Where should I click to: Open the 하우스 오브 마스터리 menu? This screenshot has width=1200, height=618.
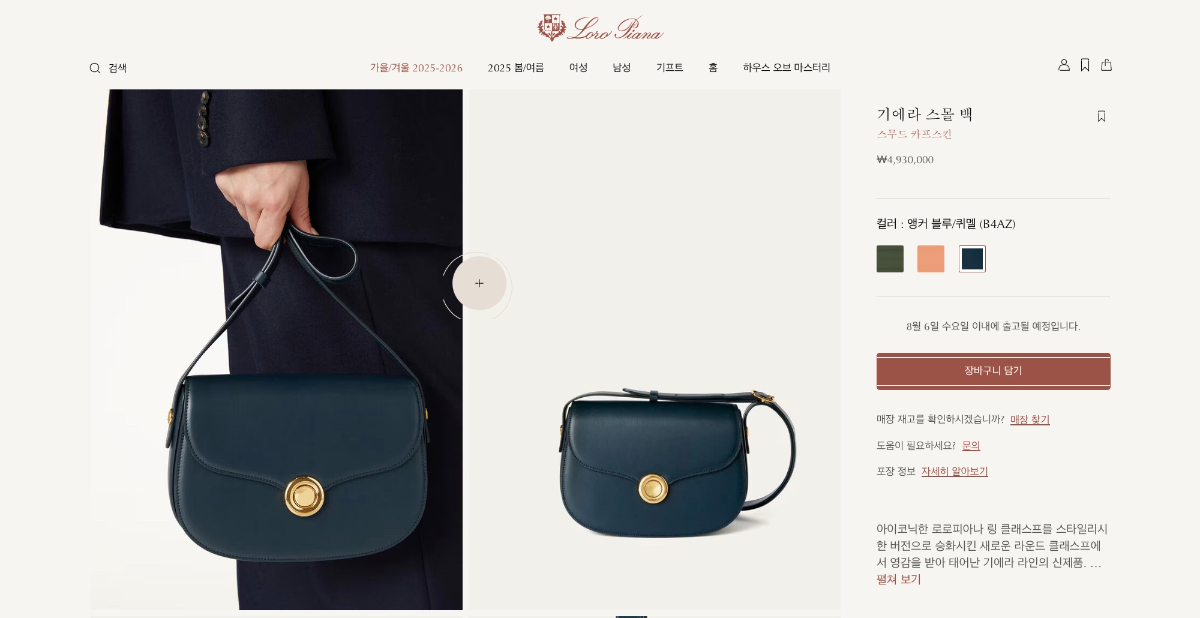[786, 68]
